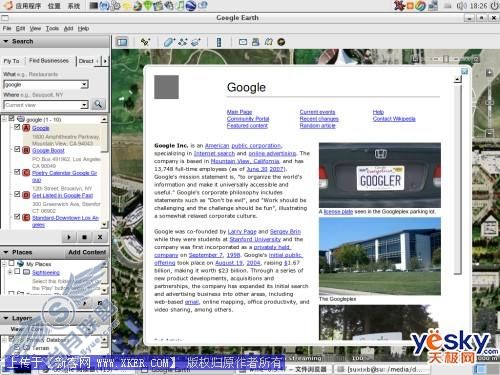
Task: Click the magnifying glass search button
Action: pyautogui.click(x=98, y=104)
